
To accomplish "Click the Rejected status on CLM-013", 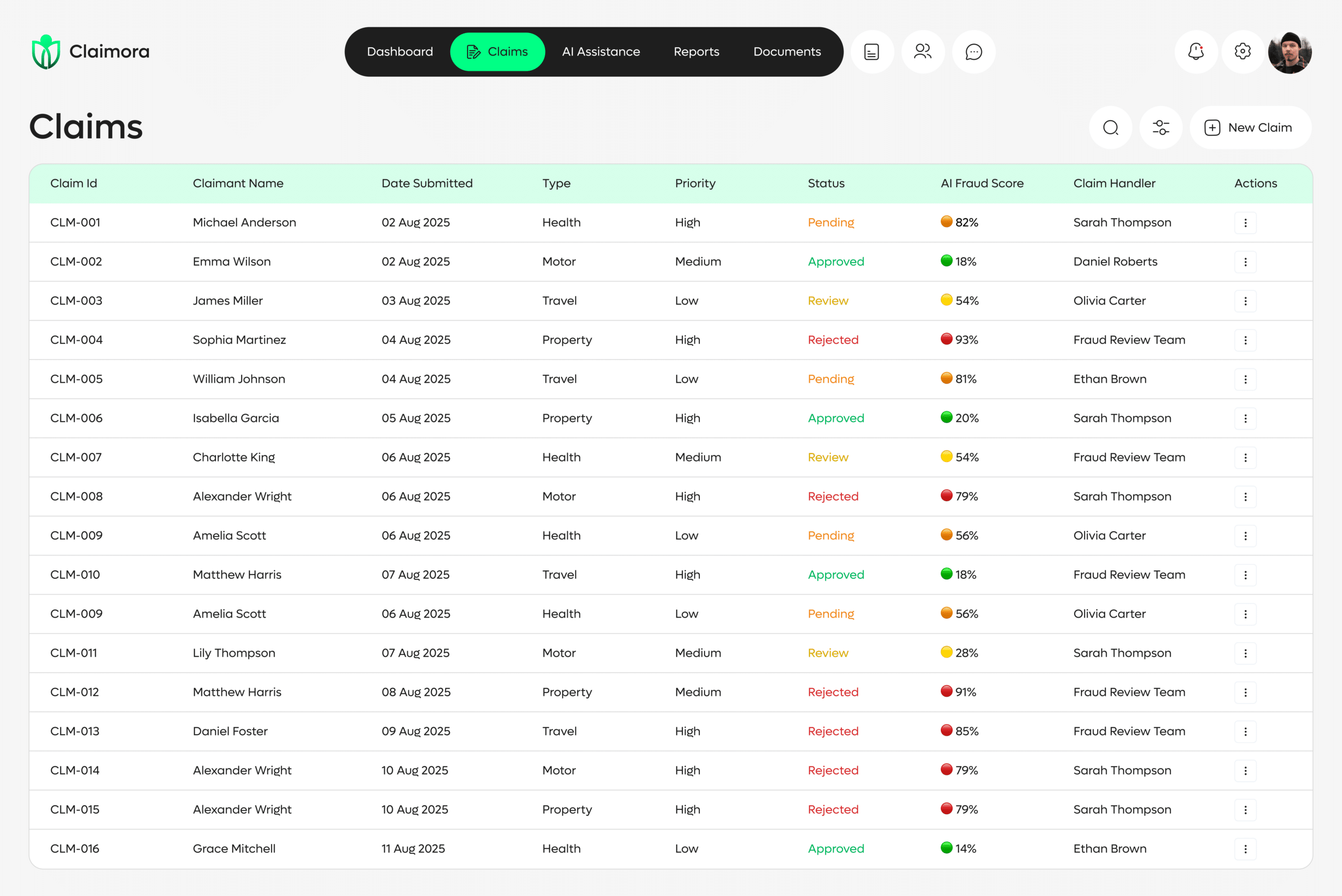I will coord(833,731).
